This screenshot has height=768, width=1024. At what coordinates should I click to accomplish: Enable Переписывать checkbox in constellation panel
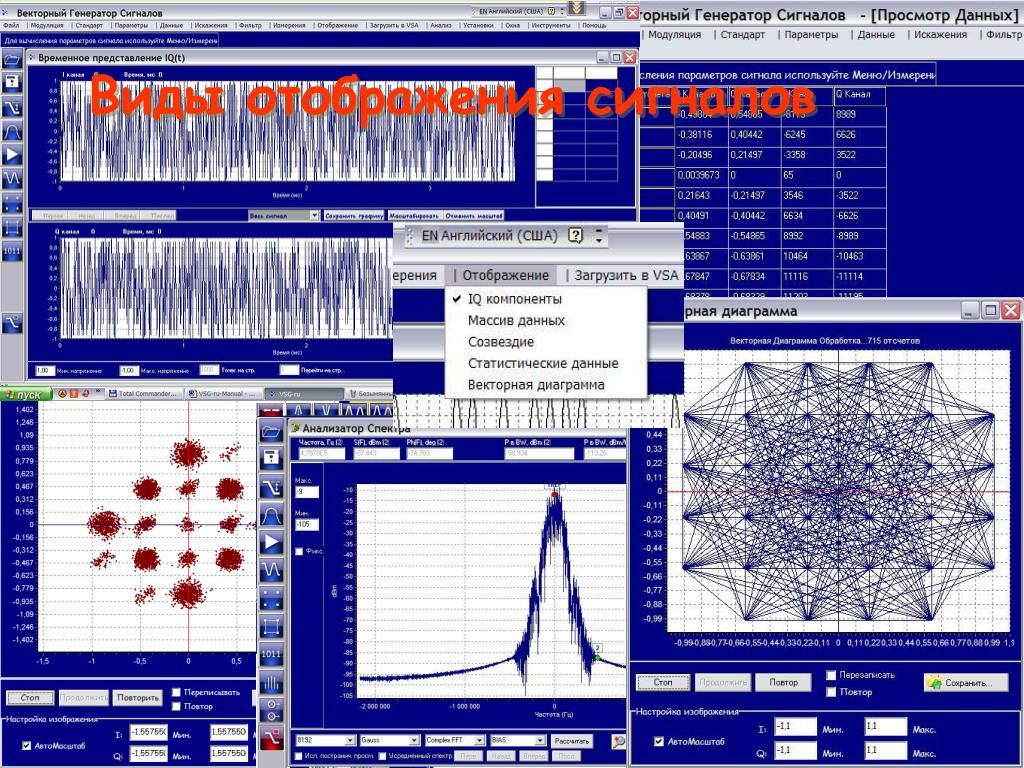176,692
